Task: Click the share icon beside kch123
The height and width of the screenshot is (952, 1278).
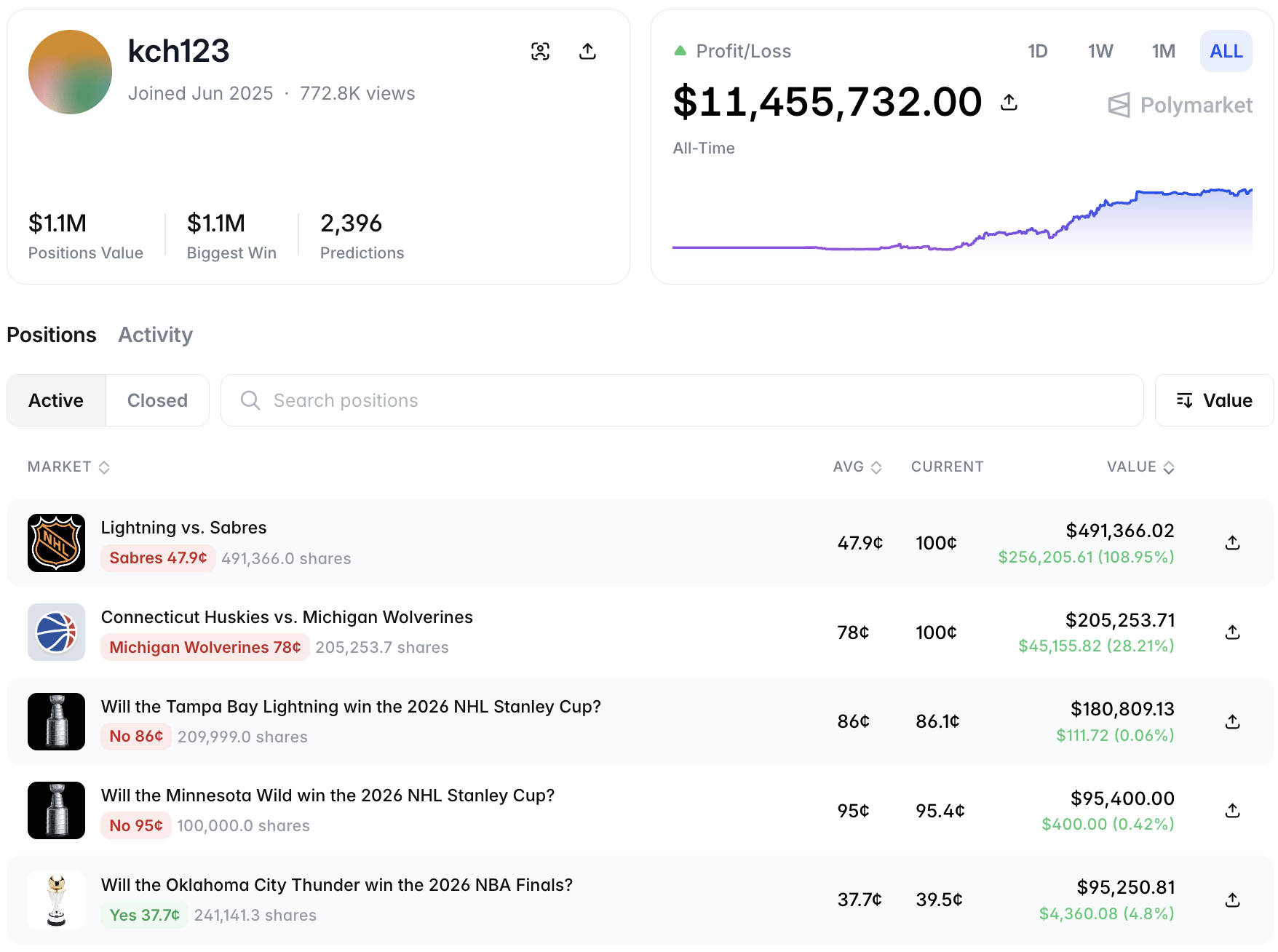Action: point(587,51)
